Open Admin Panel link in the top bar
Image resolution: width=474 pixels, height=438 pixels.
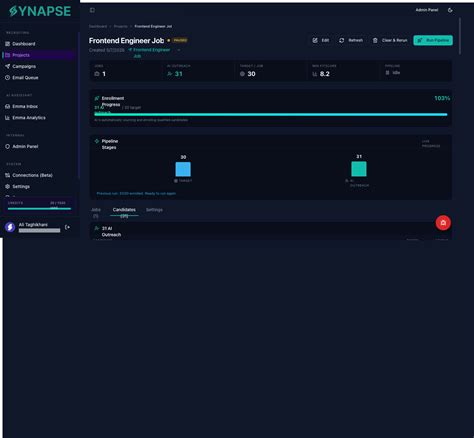tap(427, 10)
